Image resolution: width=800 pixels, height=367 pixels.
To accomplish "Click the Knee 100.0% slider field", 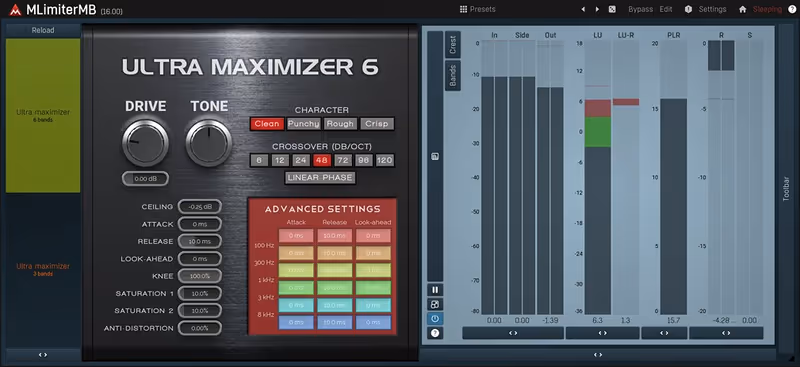I will click(x=199, y=276).
